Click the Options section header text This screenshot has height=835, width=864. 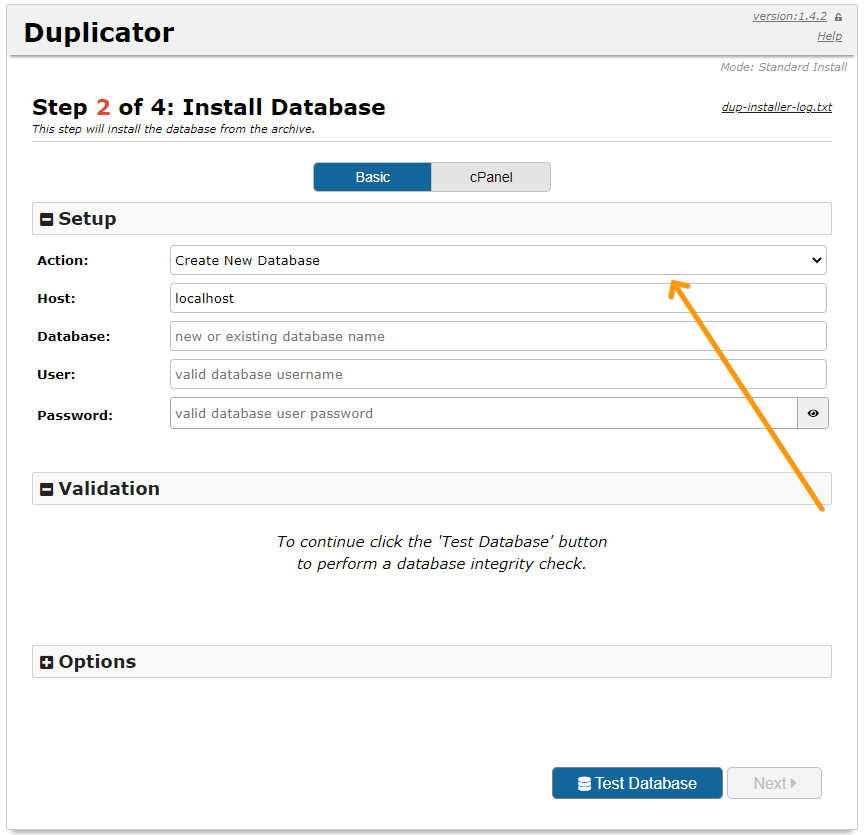(x=97, y=662)
